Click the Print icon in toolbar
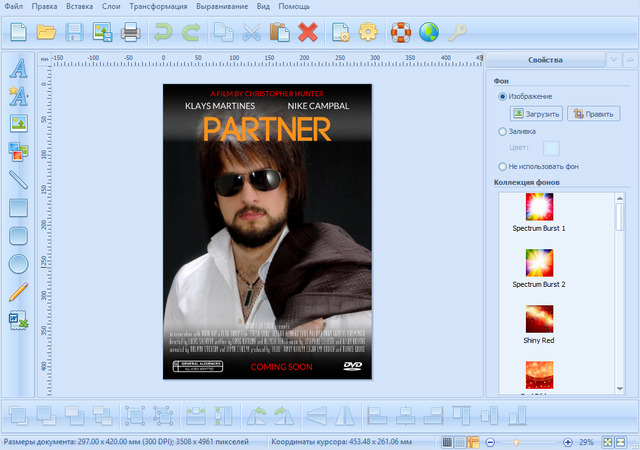Image resolution: width=640 pixels, height=450 pixels. [x=130, y=32]
